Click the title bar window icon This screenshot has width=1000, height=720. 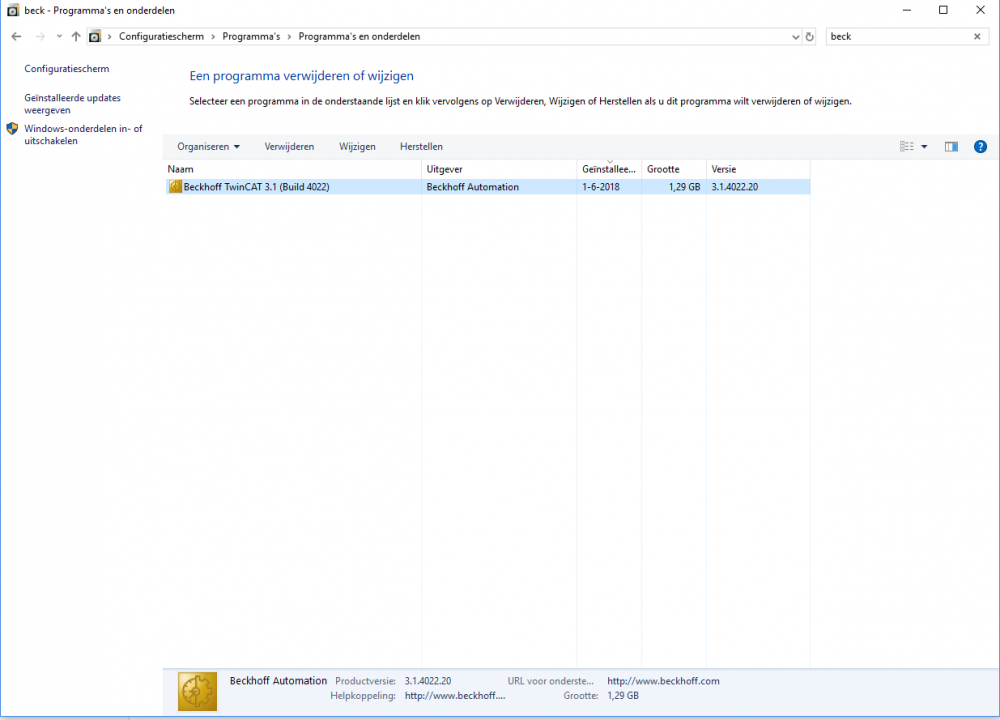pos(12,10)
